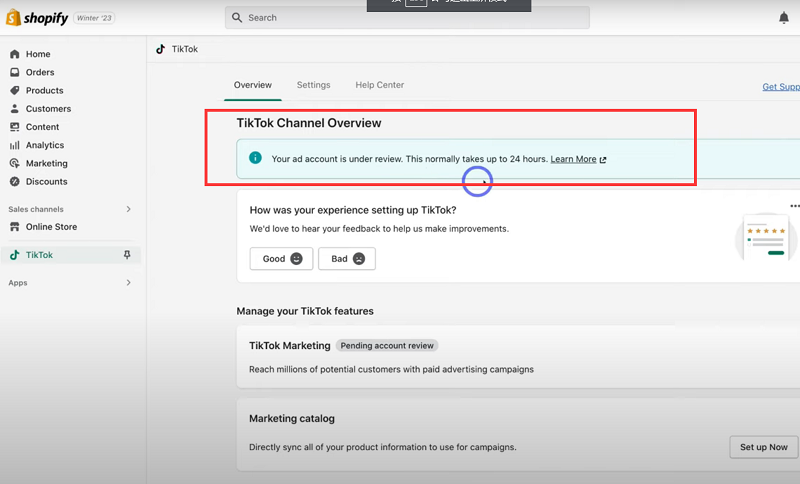Open Customers via its person icon

tap(15, 109)
